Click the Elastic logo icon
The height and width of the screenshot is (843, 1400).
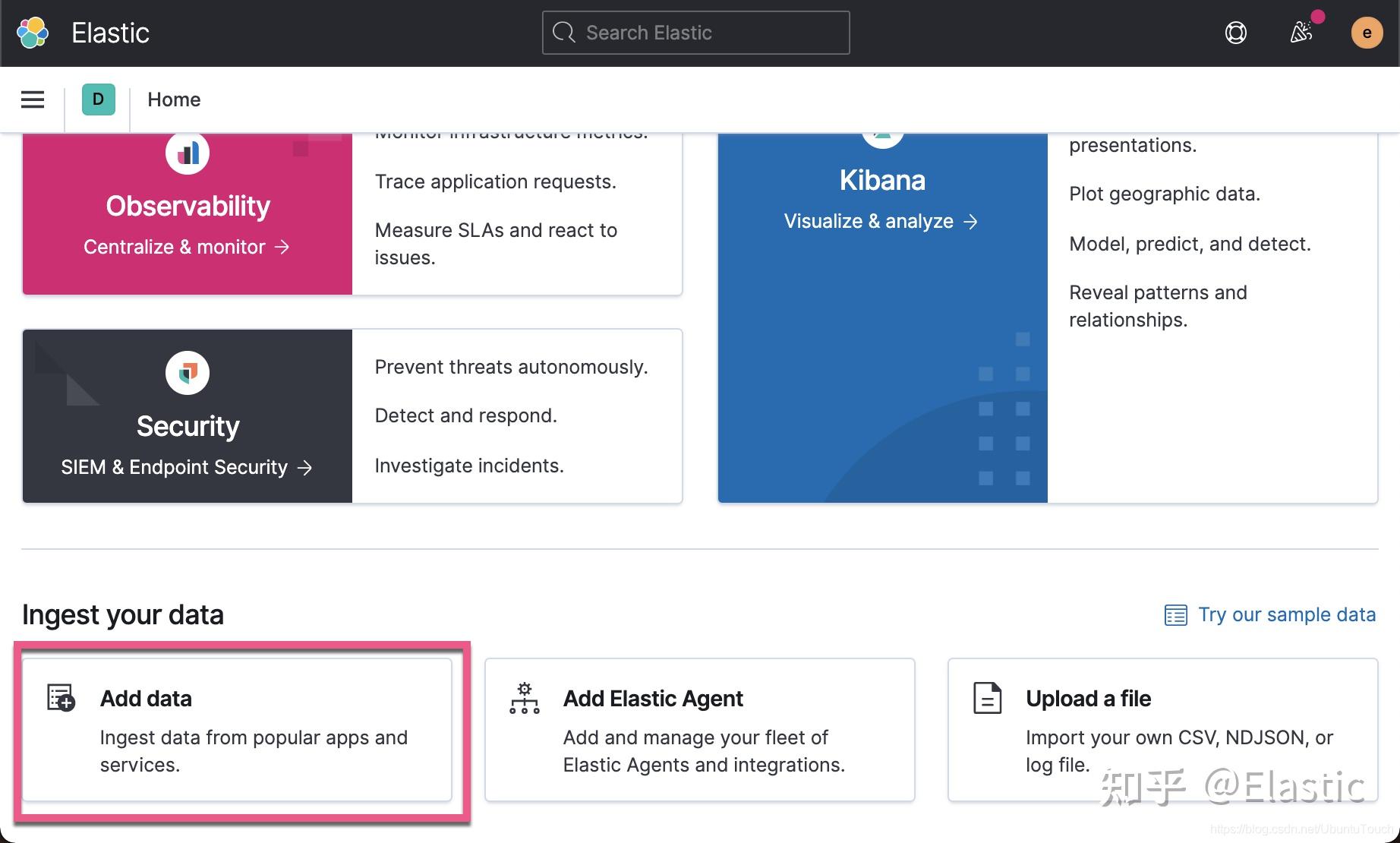(x=32, y=33)
